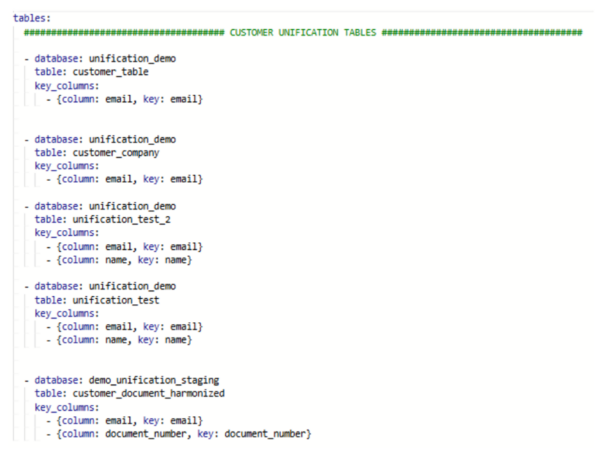Click the 'CUSTOMER UNIFICATION TABLES' comment header
This screenshot has height=459, width=600.
click(302, 32)
